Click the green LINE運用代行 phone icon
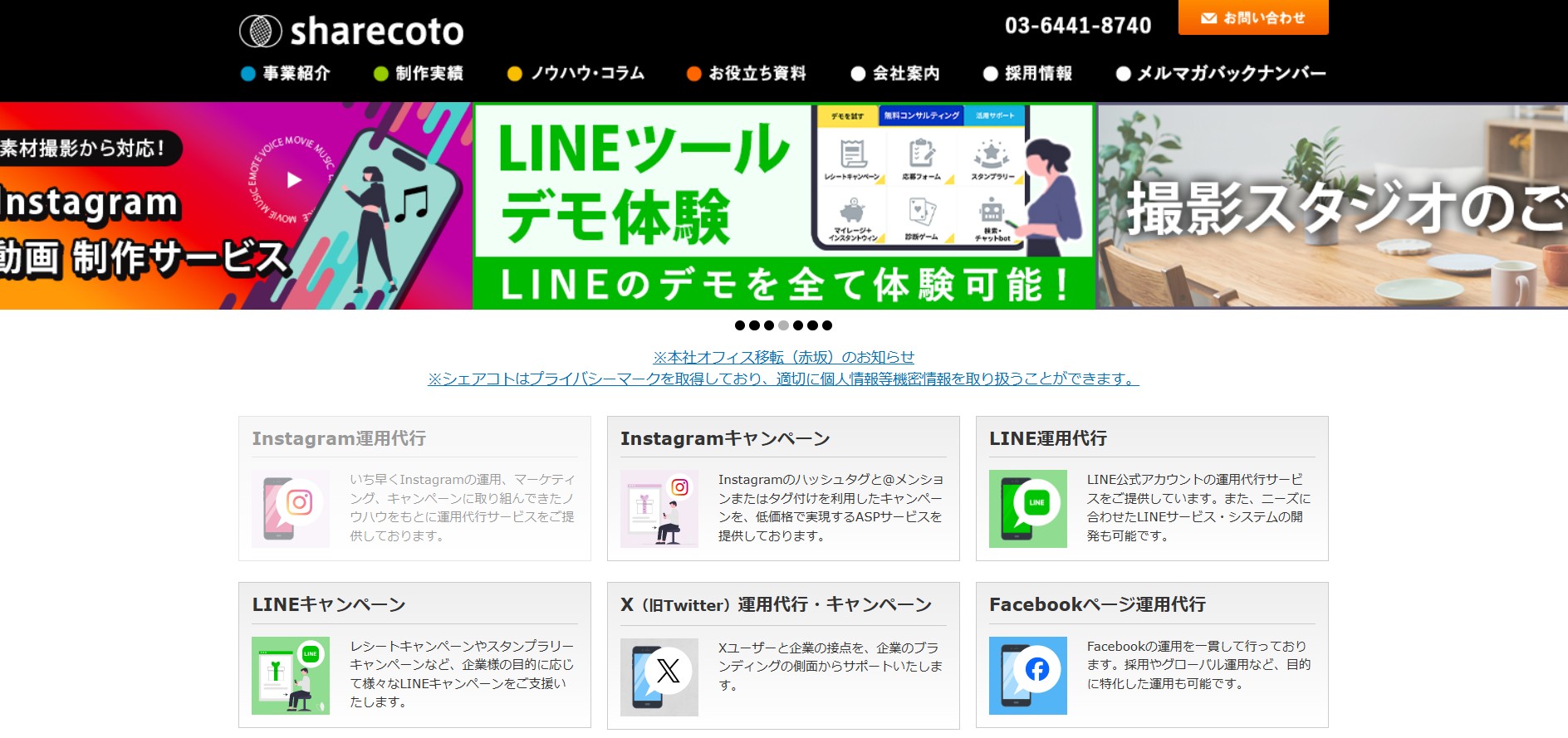This screenshot has height=738, width=1568. (1028, 509)
